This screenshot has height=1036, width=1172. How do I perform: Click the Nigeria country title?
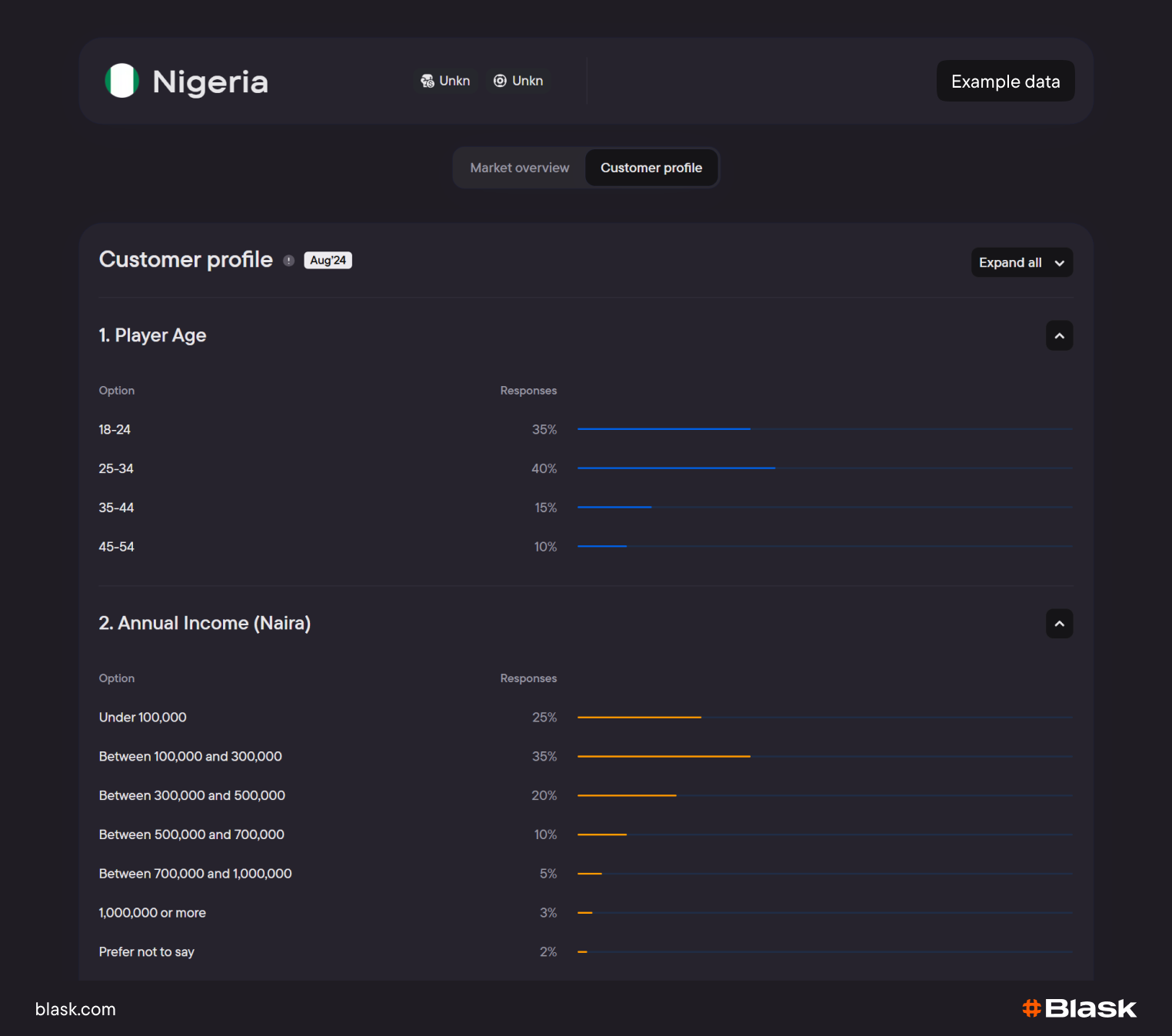pyautogui.click(x=210, y=82)
